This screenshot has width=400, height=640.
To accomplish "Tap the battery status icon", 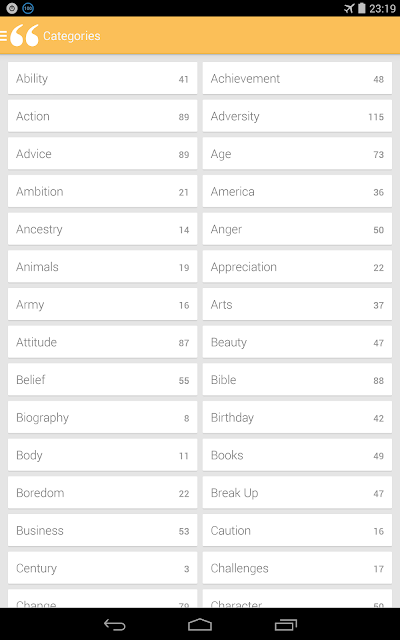I will click(x=362, y=8).
